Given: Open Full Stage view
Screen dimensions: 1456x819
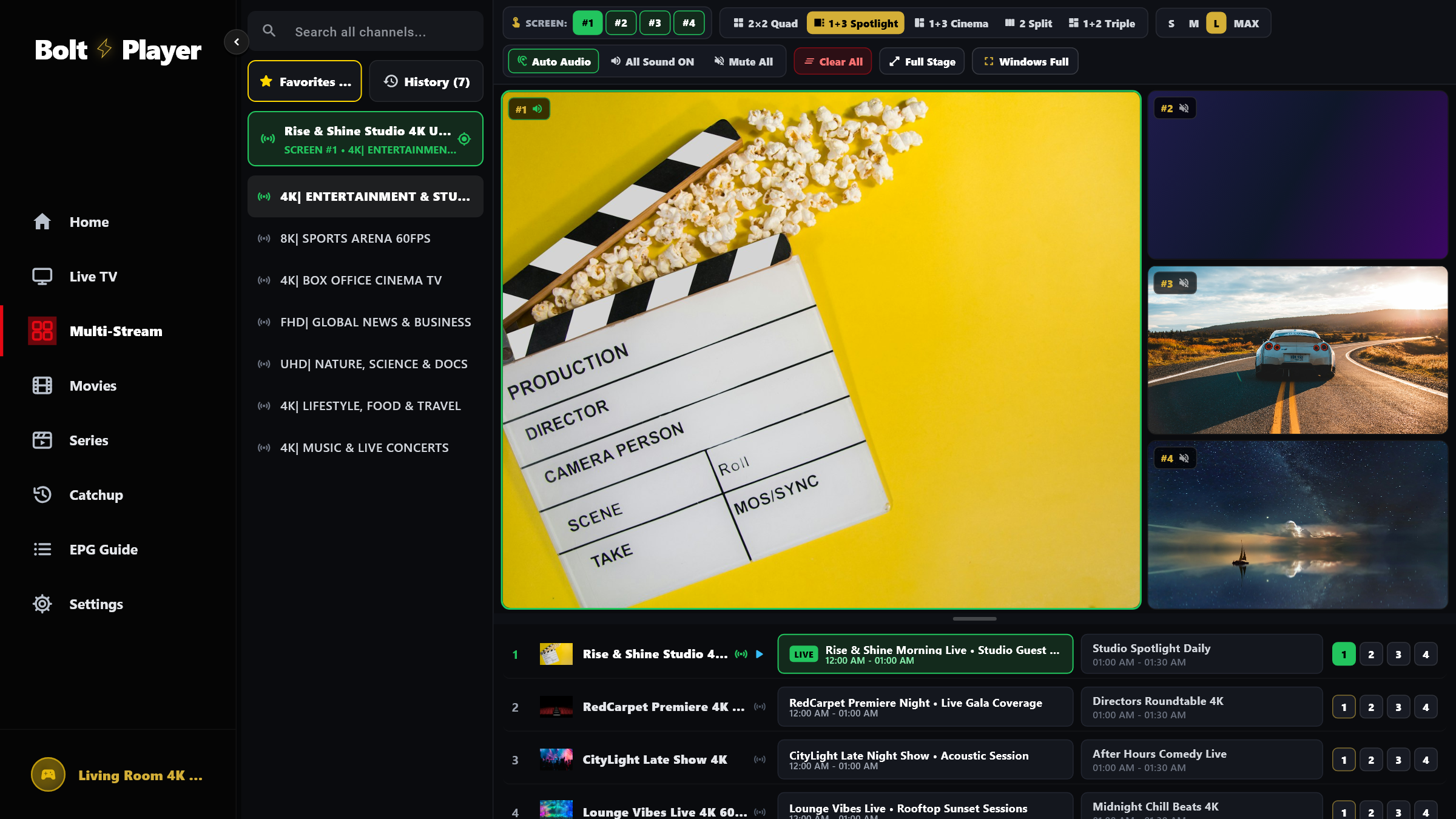Looking at the screenshot, I should coord(922,61).
